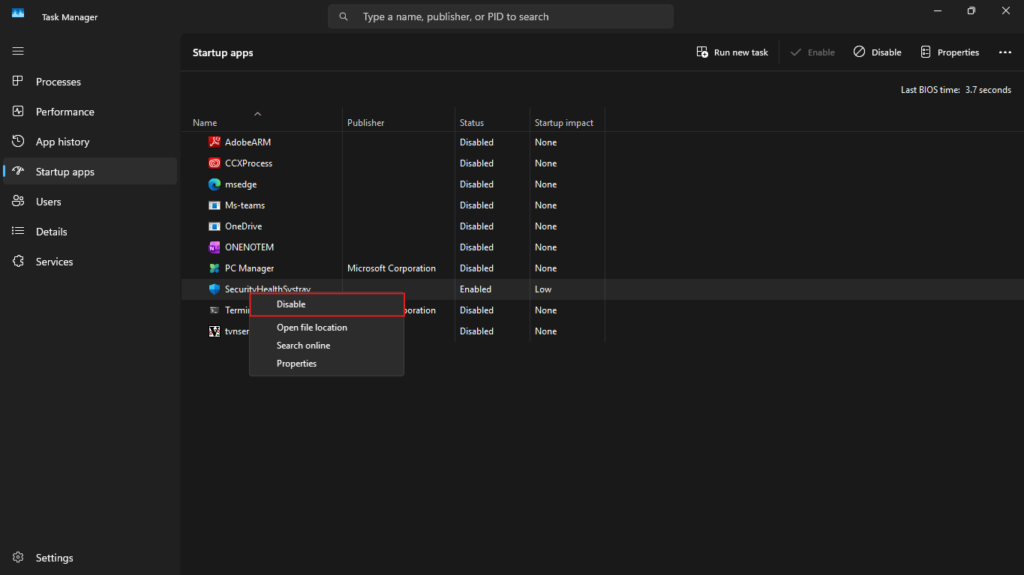Click the Startup apps page heading

click(x=223, y=53)
